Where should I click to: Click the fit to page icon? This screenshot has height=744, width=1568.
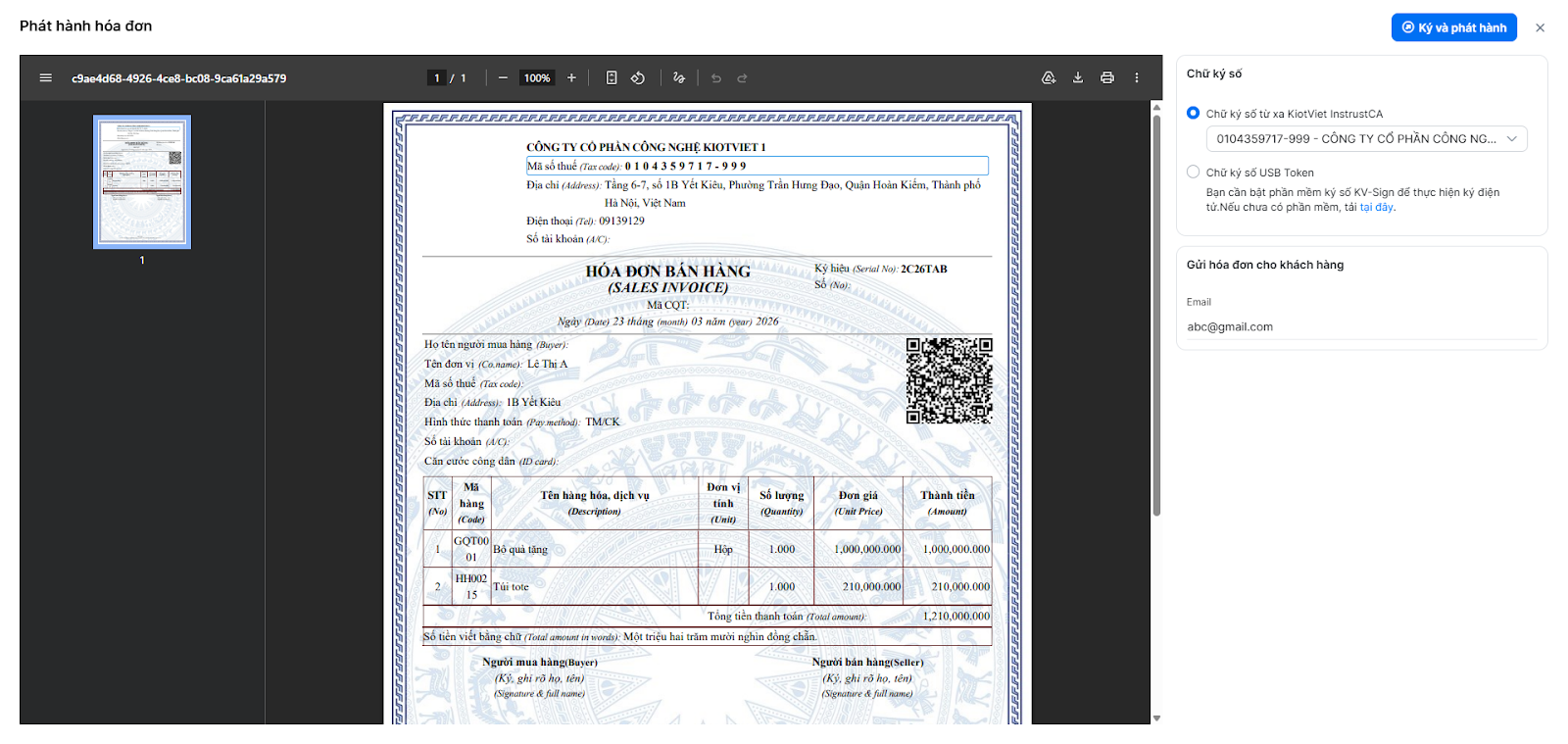(x=612, y=78)
